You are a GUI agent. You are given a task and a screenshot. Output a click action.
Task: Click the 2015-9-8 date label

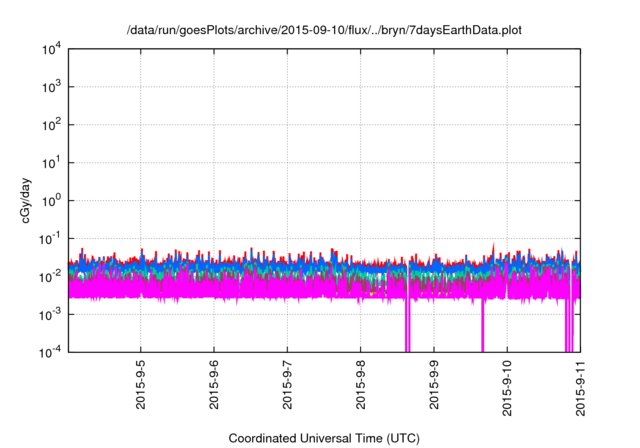click(360, 385)
